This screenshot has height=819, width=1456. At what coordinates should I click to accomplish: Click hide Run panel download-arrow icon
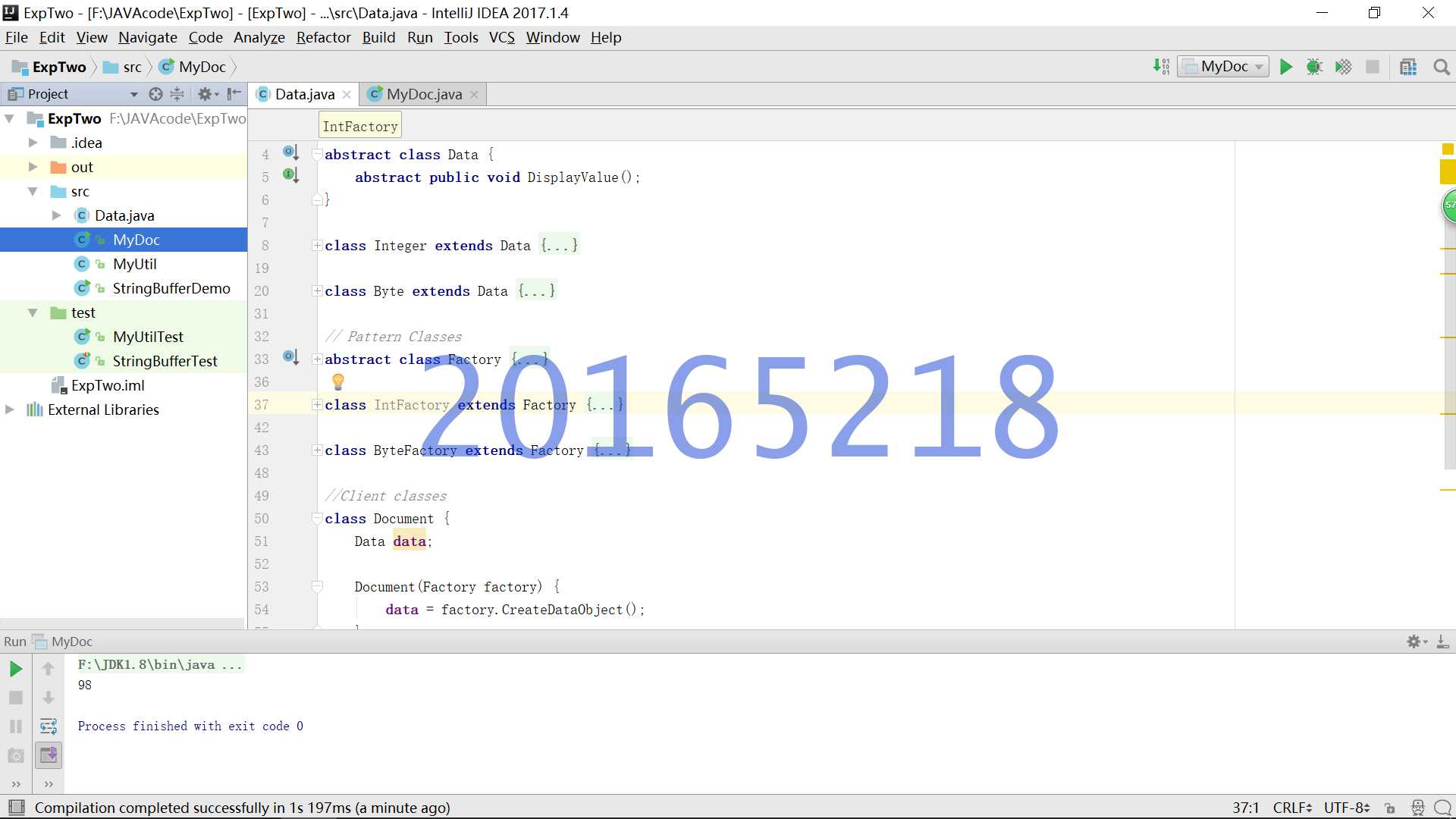tap(1442, 642)
